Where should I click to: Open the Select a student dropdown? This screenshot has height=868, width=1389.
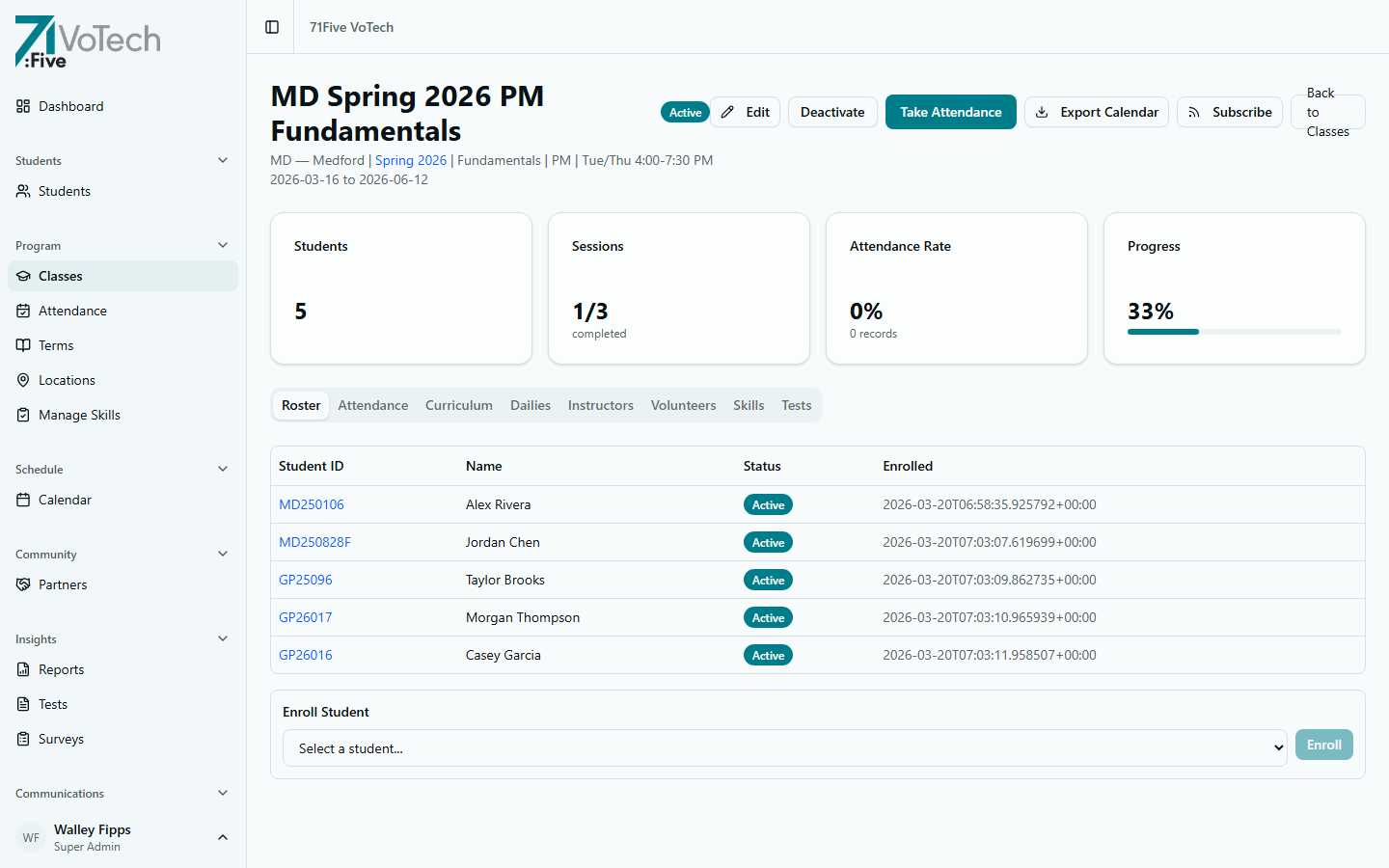click(783, 748)
